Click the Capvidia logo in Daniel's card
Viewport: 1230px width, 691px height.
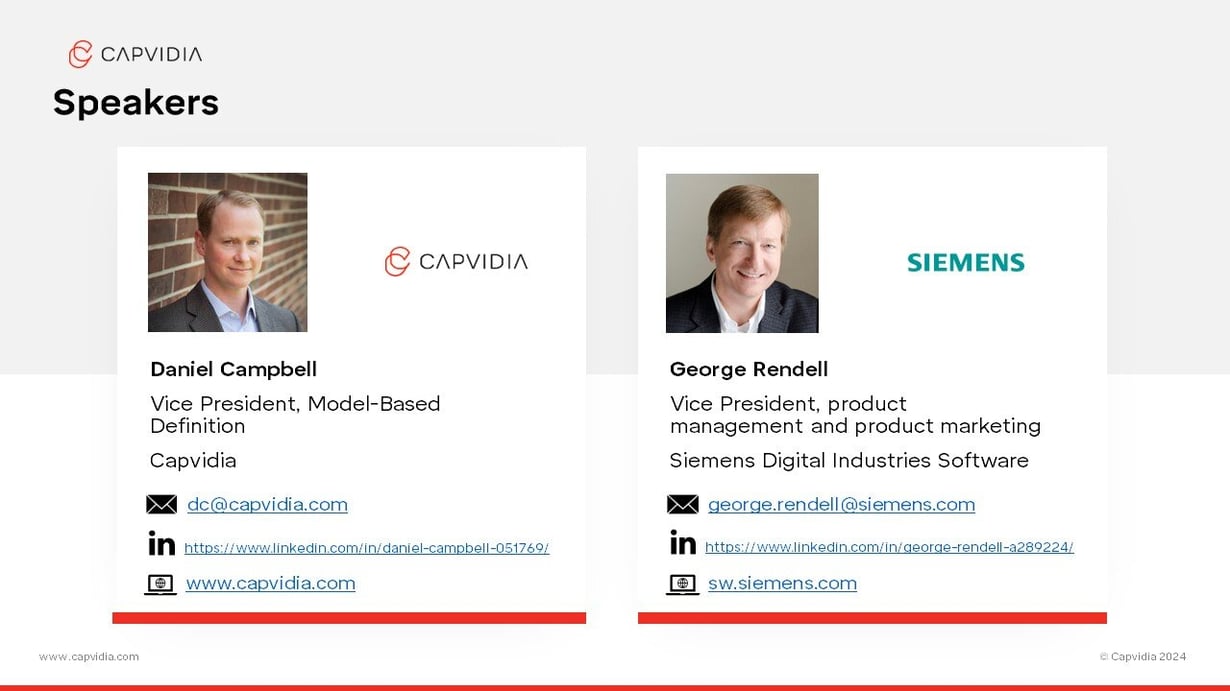(456, 262)
